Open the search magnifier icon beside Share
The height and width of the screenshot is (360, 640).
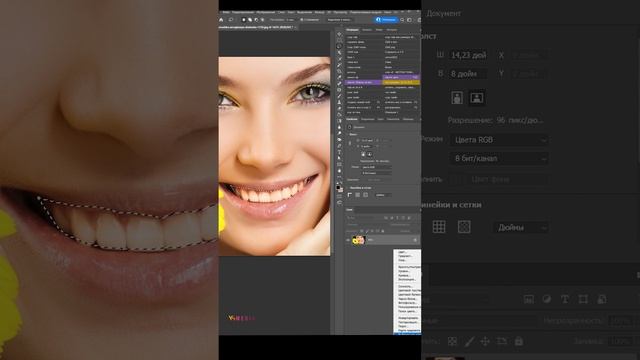(x=402, y=20)
